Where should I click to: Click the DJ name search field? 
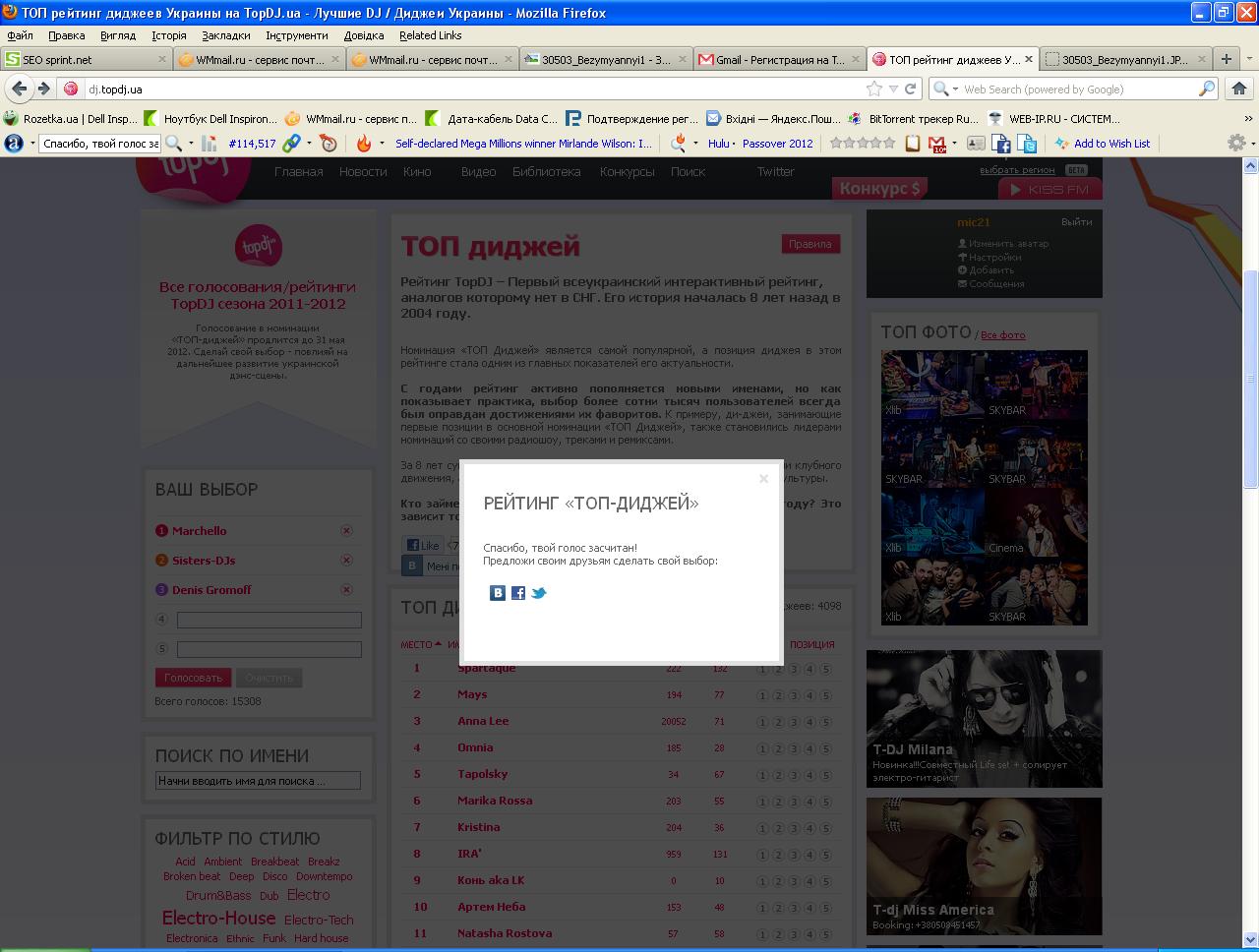point(259,781)
